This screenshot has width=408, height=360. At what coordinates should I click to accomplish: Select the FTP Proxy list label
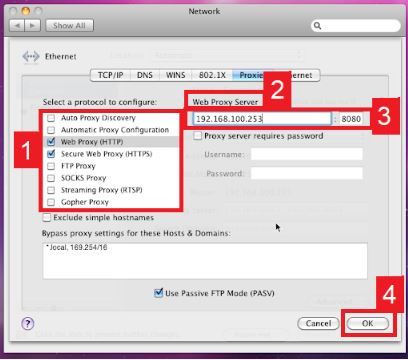[x=78, y=166]
